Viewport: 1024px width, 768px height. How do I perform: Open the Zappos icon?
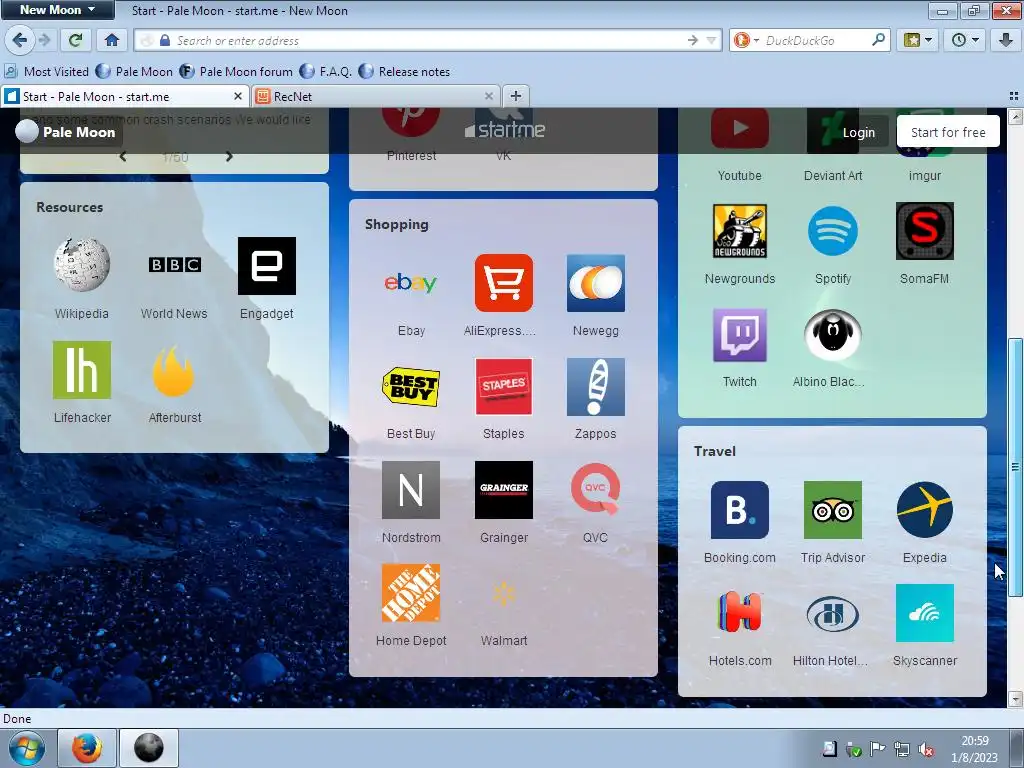click(596, 386)
